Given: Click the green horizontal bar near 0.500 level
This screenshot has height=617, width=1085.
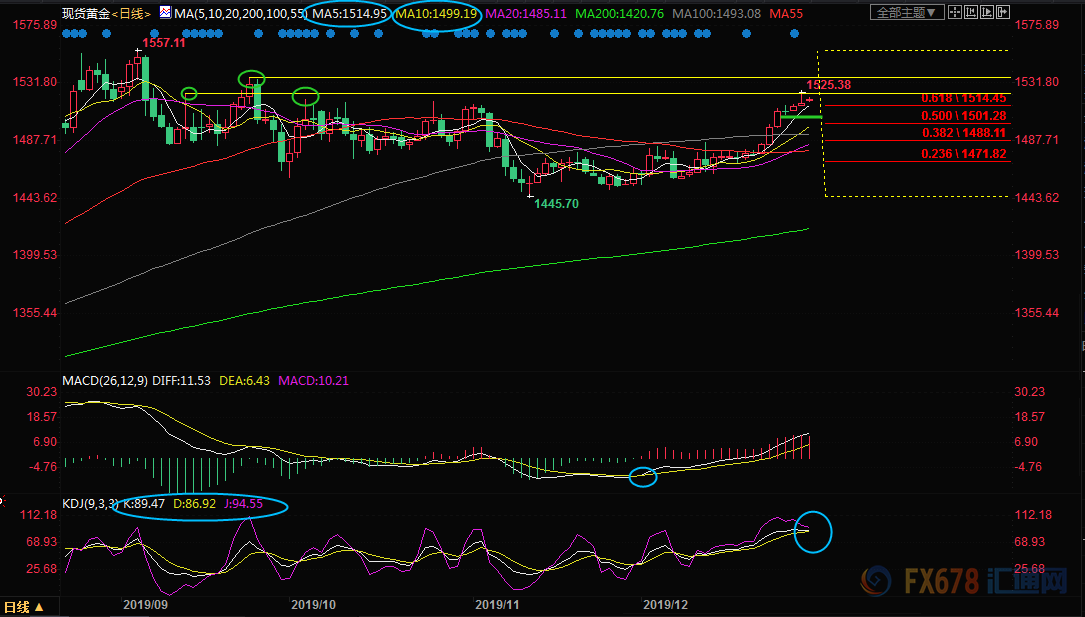Looking at the screenshot, I should pyautogui.click(x=801, y=117).
